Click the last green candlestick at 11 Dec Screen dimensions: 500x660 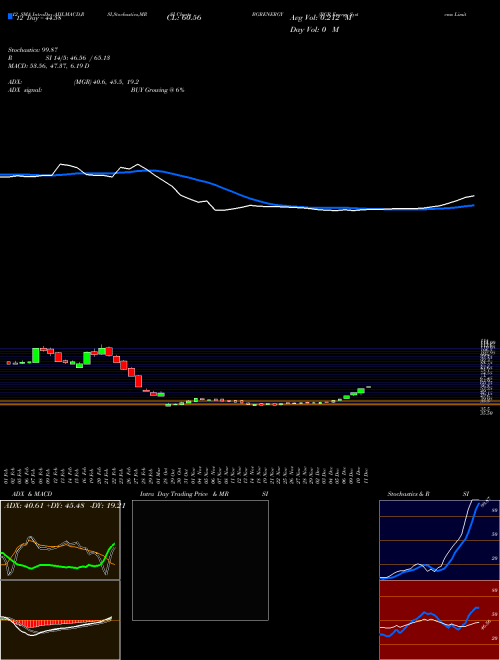[x=369, y=386]
